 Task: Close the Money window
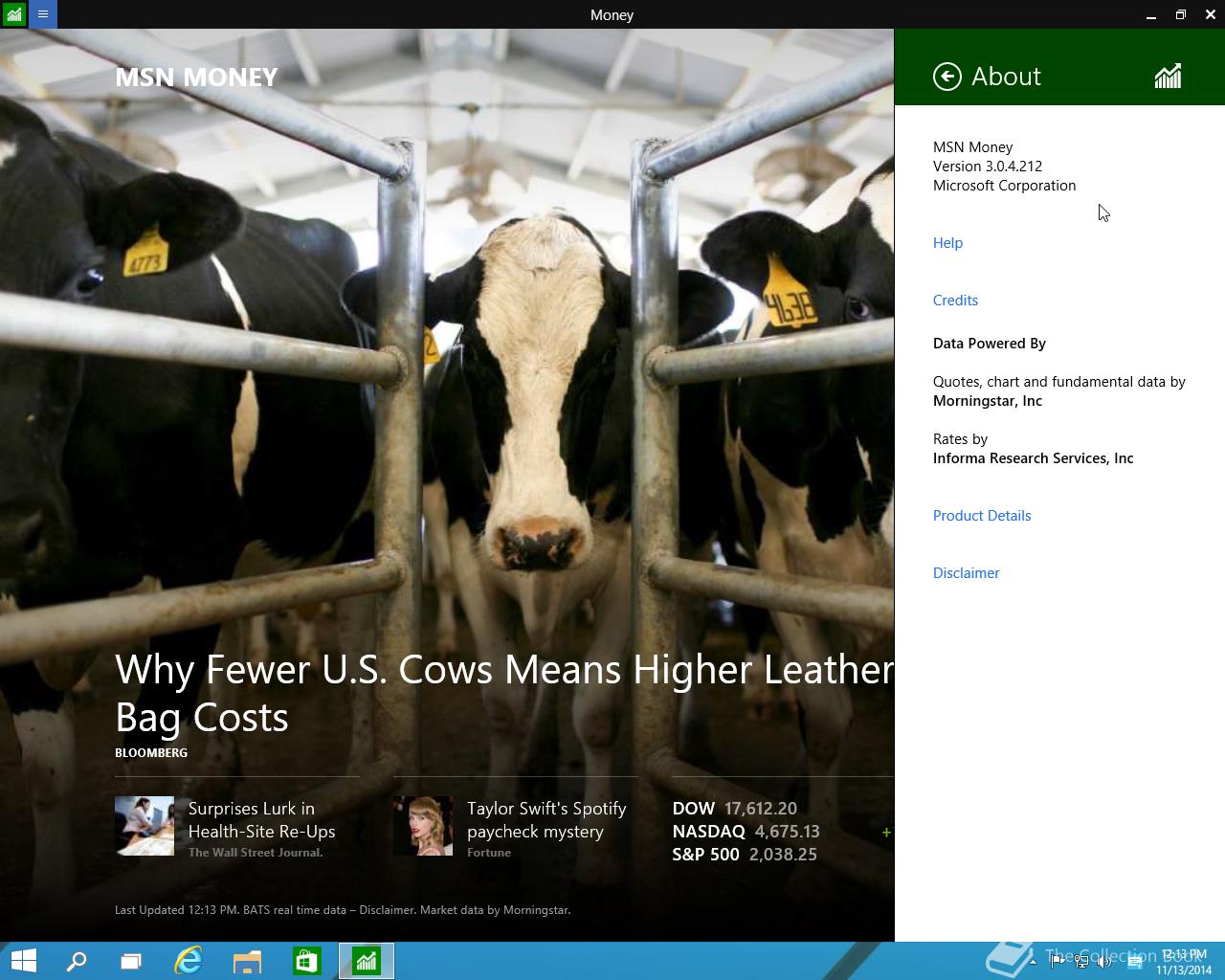[1211, 14]
